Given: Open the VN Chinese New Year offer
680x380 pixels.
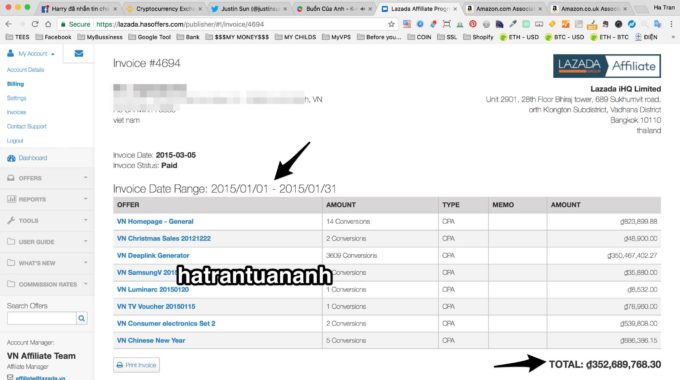Looking at the screenshot, I should (150, 341).
